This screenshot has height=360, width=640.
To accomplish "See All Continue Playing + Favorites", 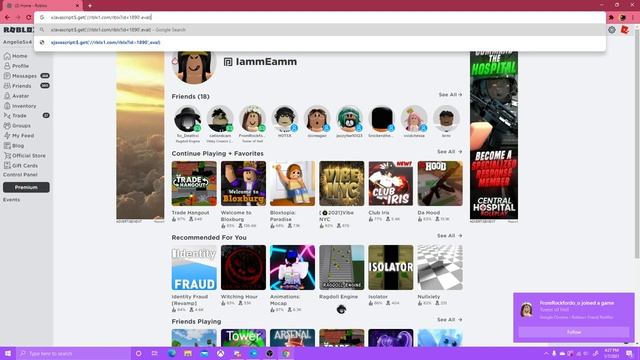I will (449, 152).
